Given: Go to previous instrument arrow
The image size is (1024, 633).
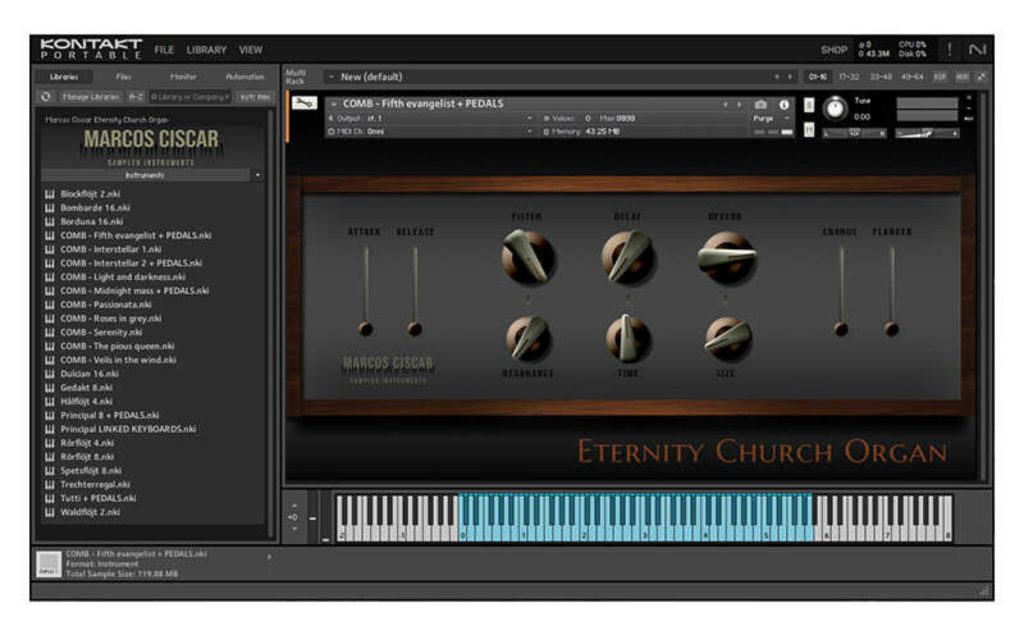Looking at the screenshot, I should click(x=725, y=105).
